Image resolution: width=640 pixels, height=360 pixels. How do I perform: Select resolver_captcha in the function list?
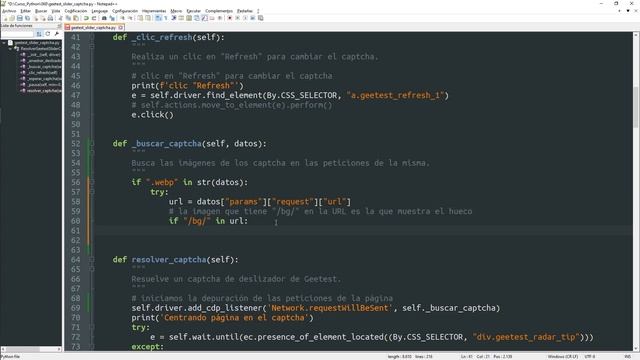(x=44, y=91)
